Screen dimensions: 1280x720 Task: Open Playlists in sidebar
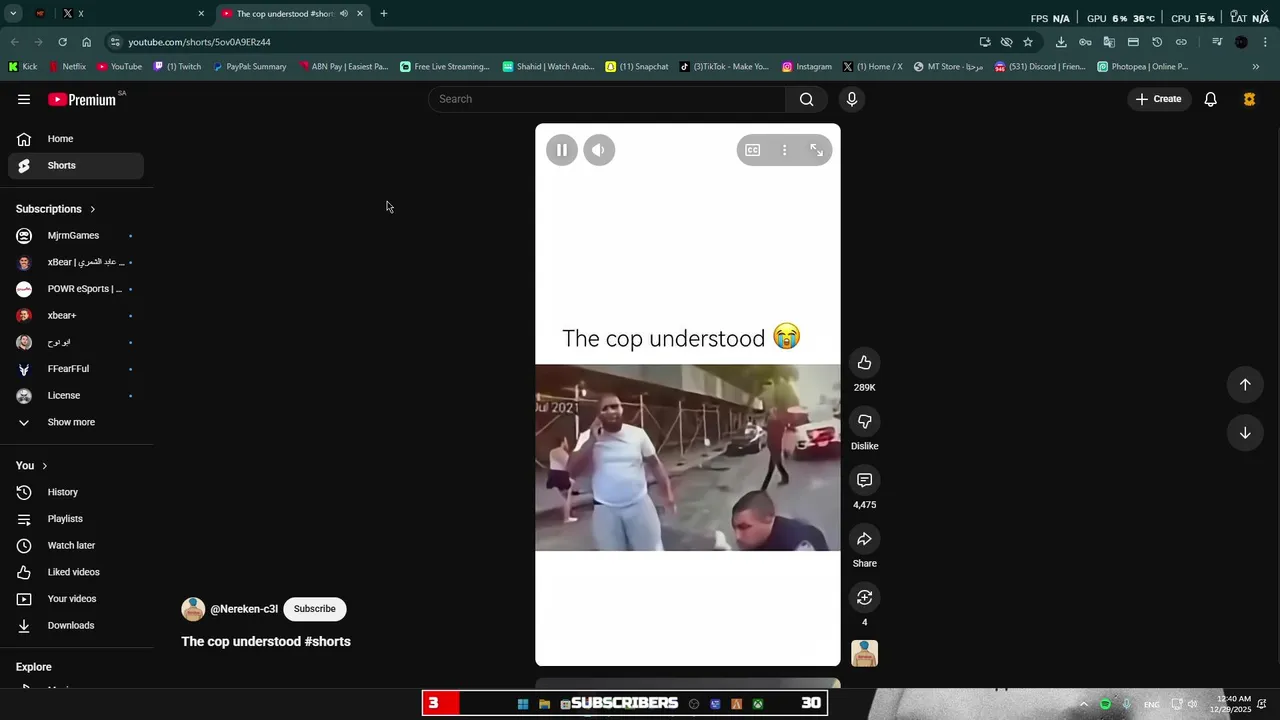click(76, 519)
